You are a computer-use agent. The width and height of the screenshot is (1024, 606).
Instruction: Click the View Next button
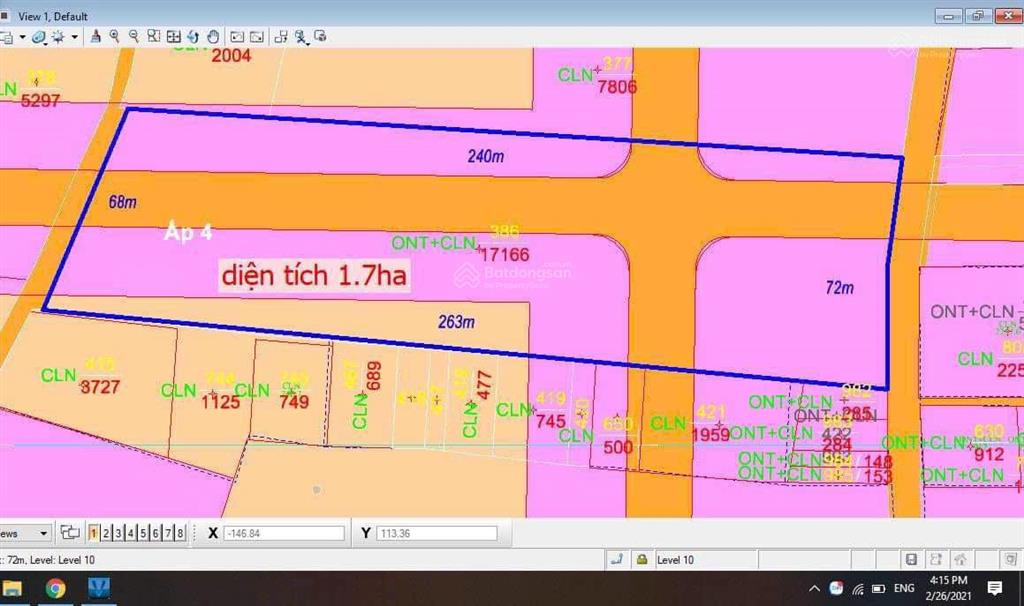258,36
